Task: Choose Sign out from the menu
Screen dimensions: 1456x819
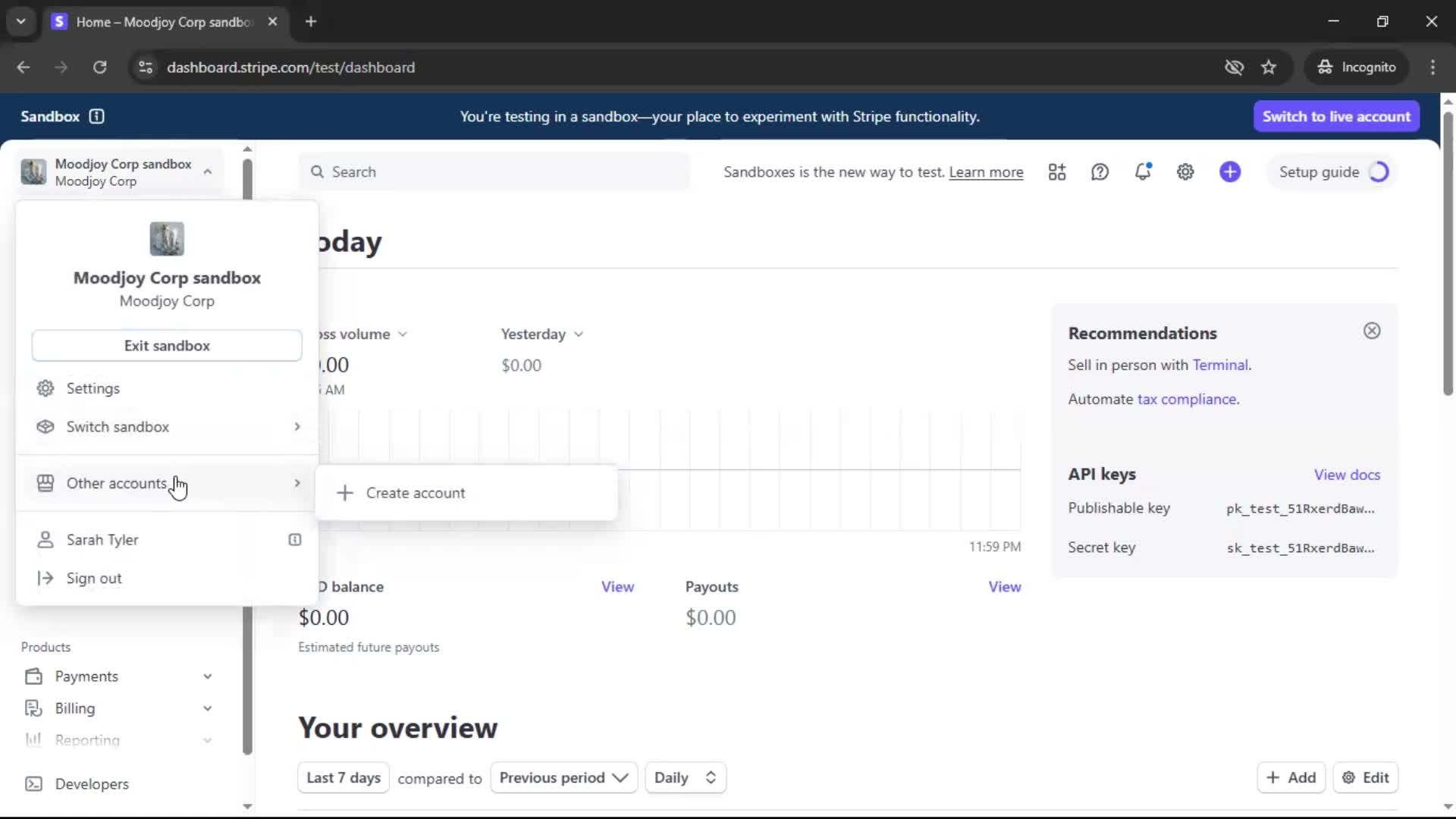Action: [167, 579]
